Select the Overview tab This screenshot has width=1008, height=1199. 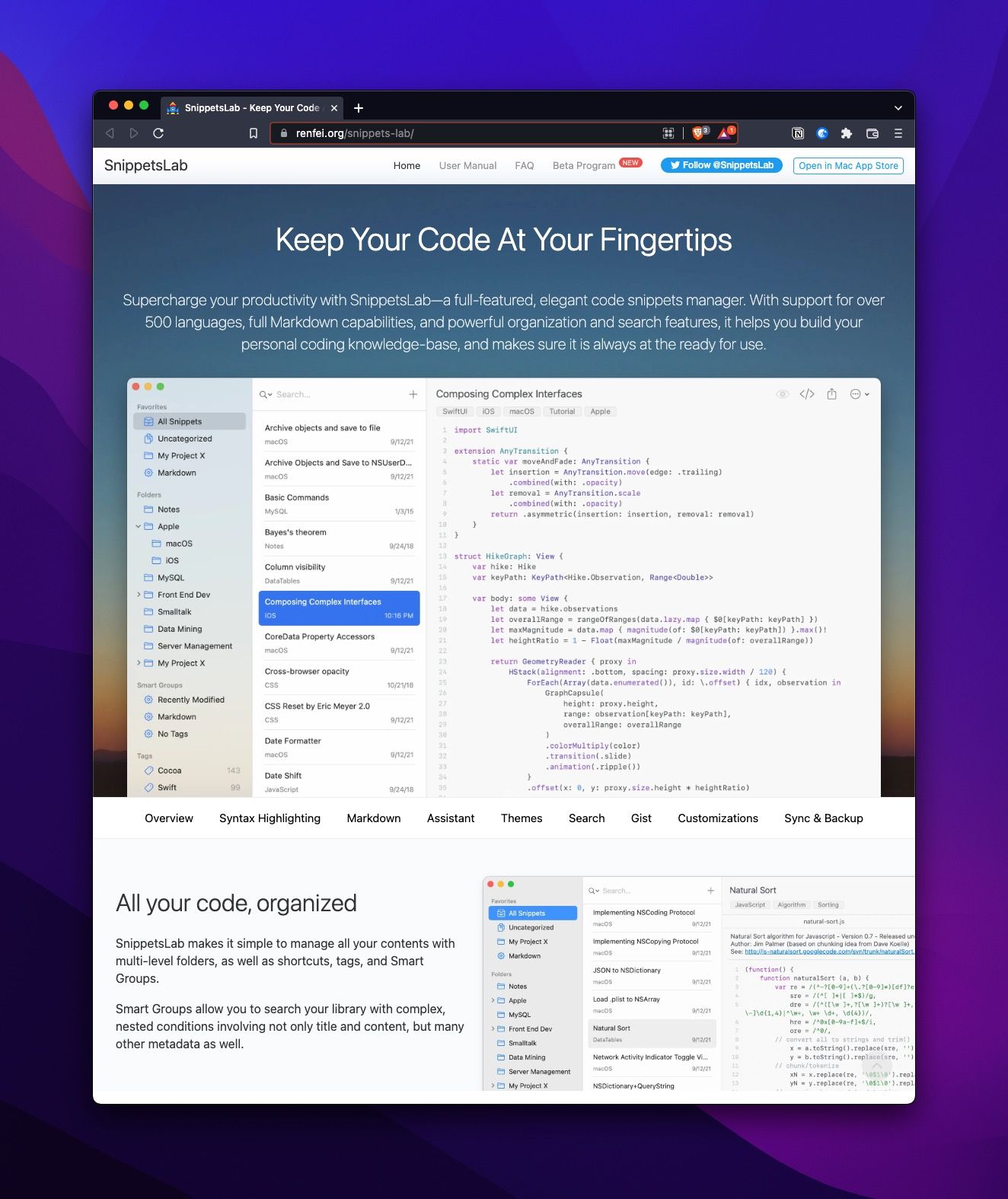[x=169, y=818]
